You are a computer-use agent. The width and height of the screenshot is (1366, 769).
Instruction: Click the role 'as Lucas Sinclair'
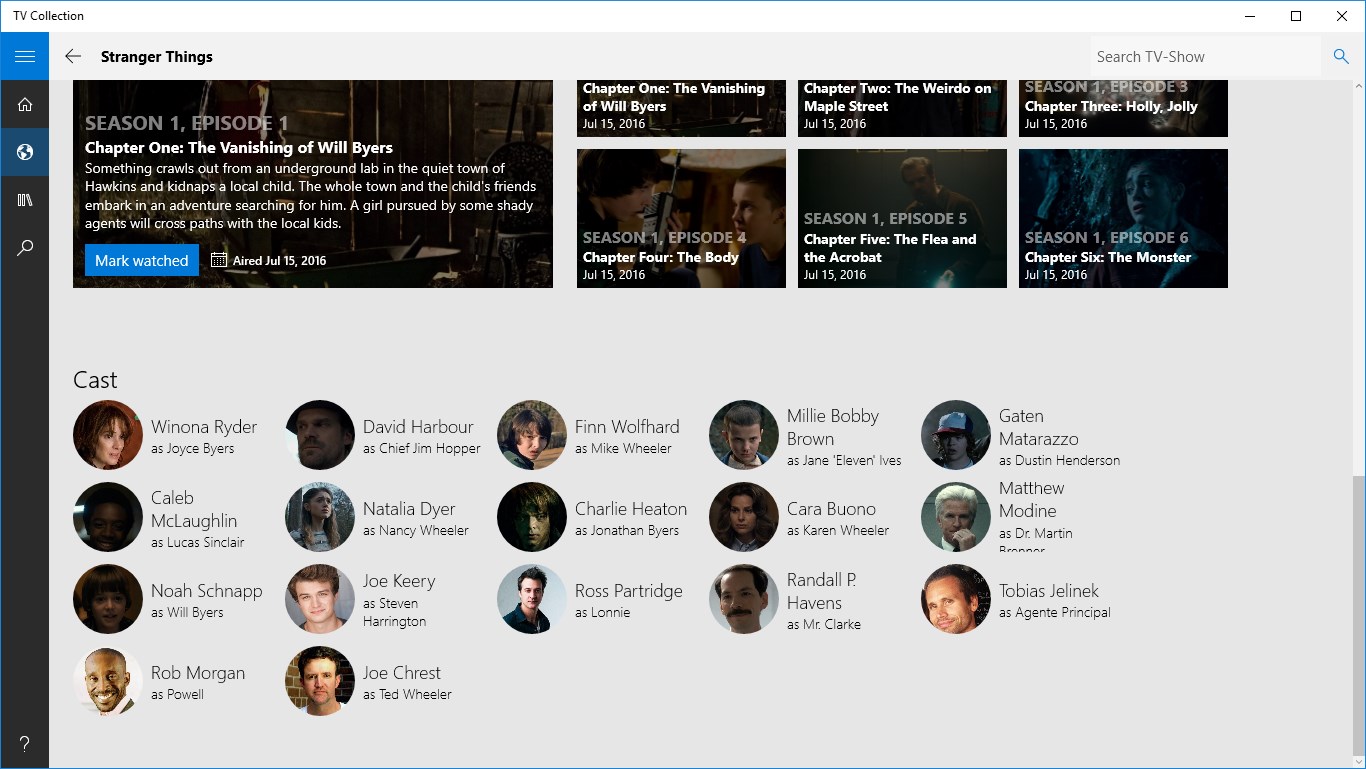[x=198, y=543]
